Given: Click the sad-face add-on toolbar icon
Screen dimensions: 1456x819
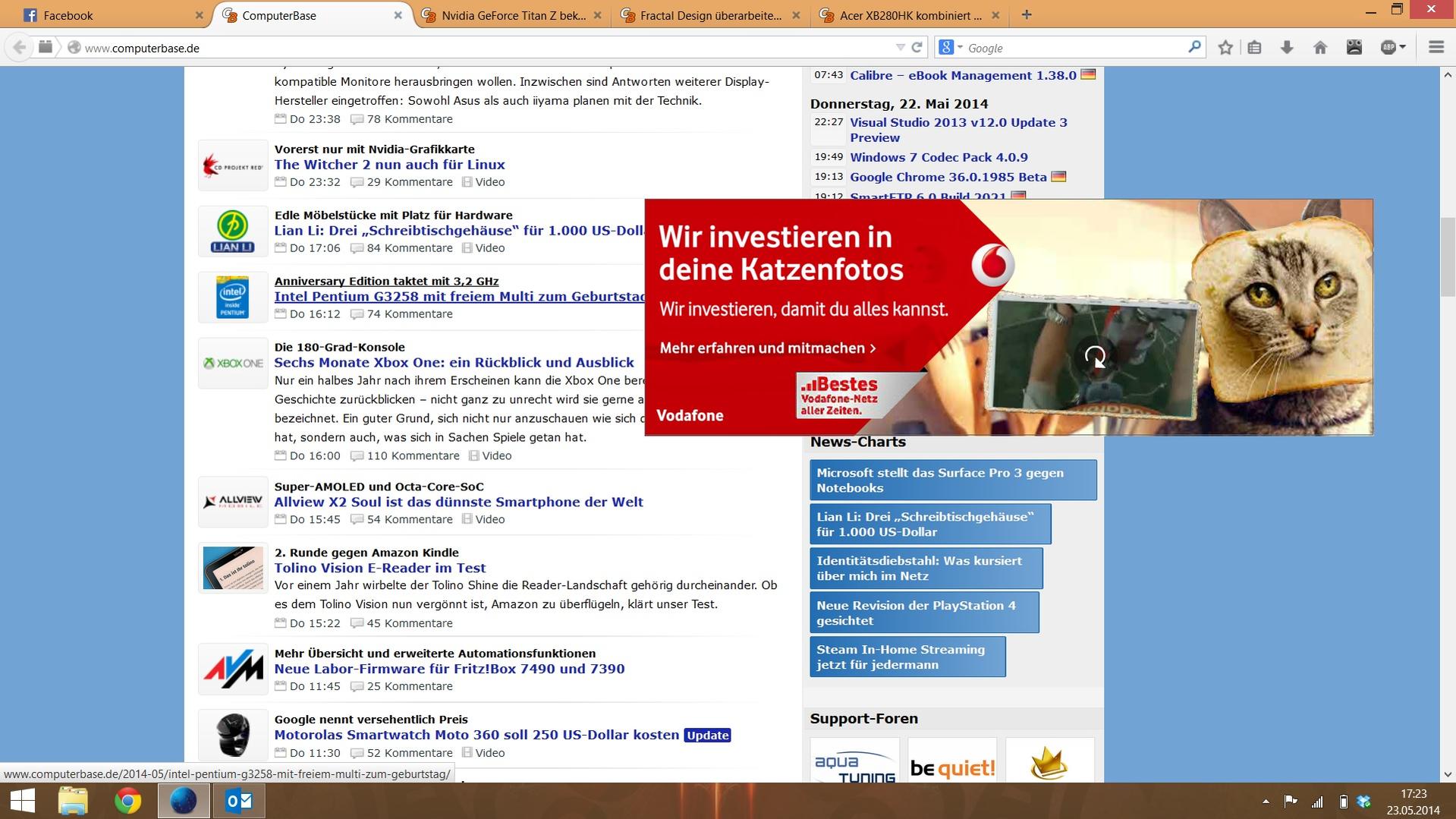Looking at the screenshot, I should pyautogui.click(x=1354, y=47).
